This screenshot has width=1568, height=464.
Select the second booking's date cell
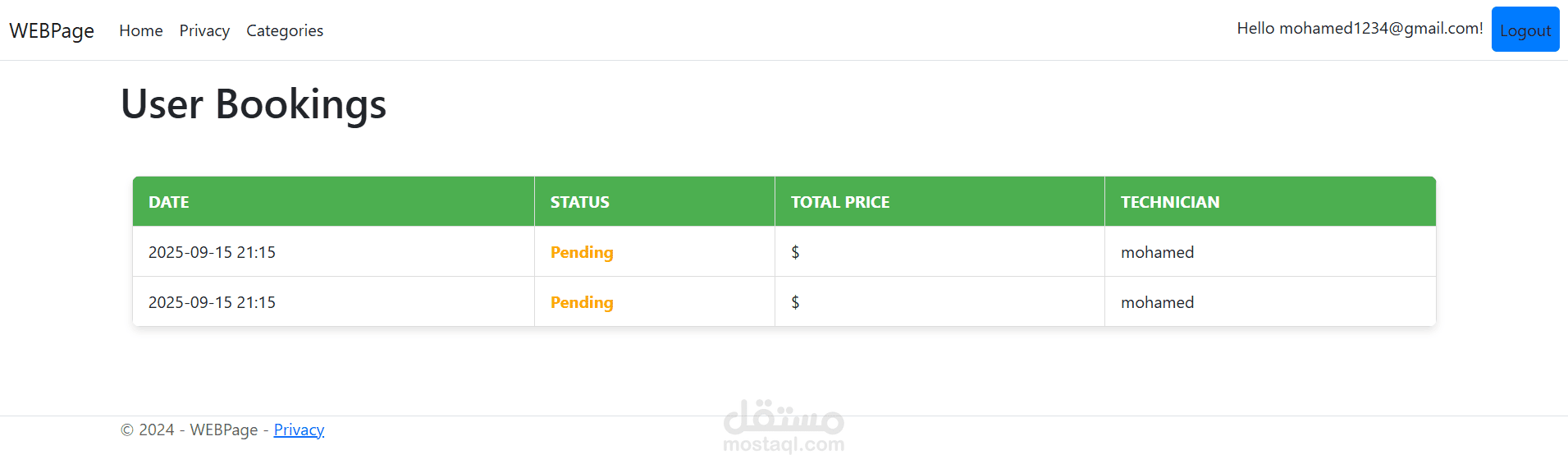click(212, 302)
